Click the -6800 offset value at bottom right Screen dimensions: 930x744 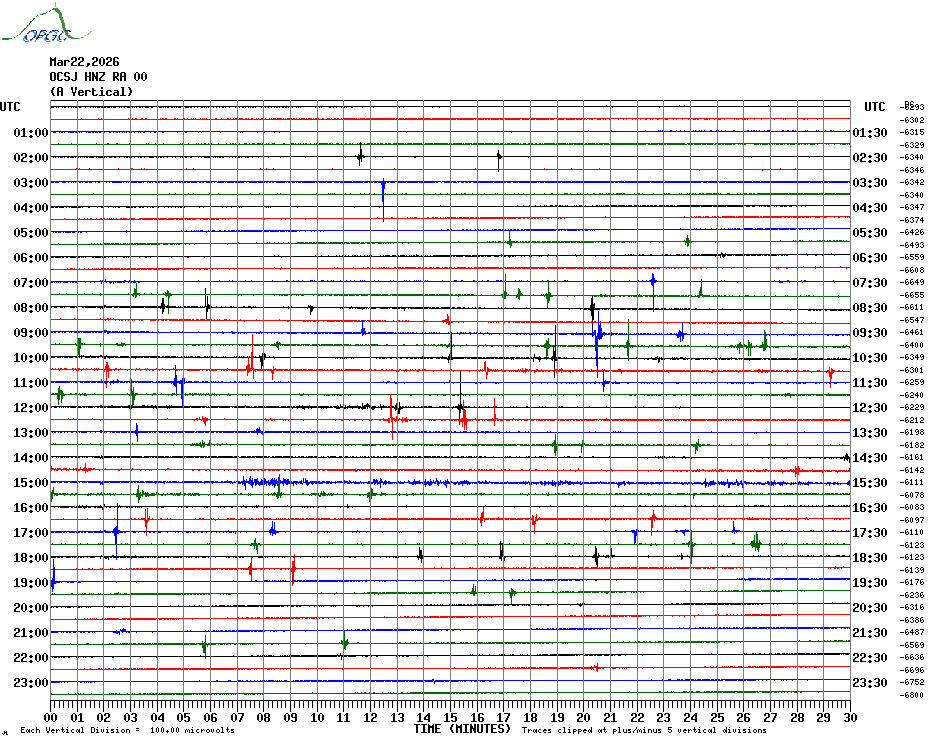click(x=912, y=695)
